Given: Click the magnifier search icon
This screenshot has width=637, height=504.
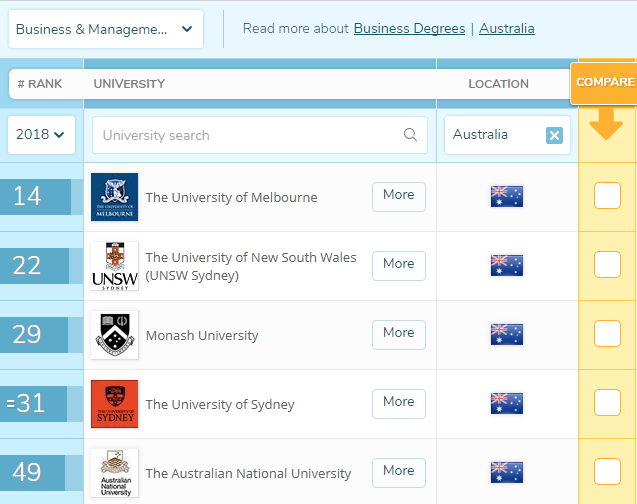Looking at the screenshot, I should click(410, 134).
